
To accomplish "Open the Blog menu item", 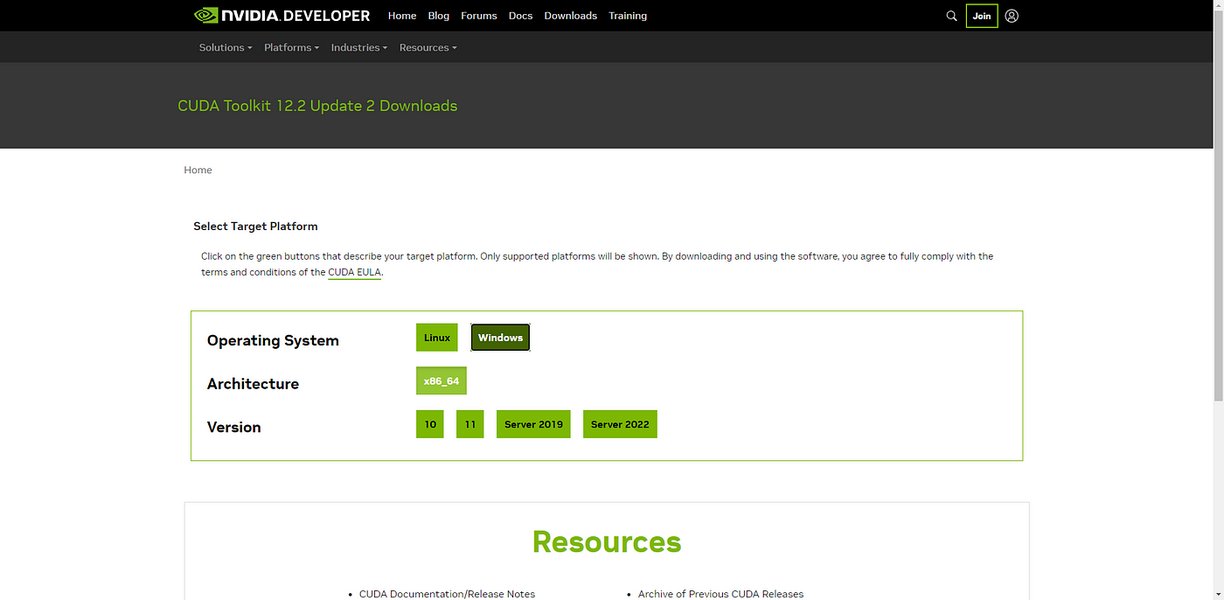I will point(439,16).
